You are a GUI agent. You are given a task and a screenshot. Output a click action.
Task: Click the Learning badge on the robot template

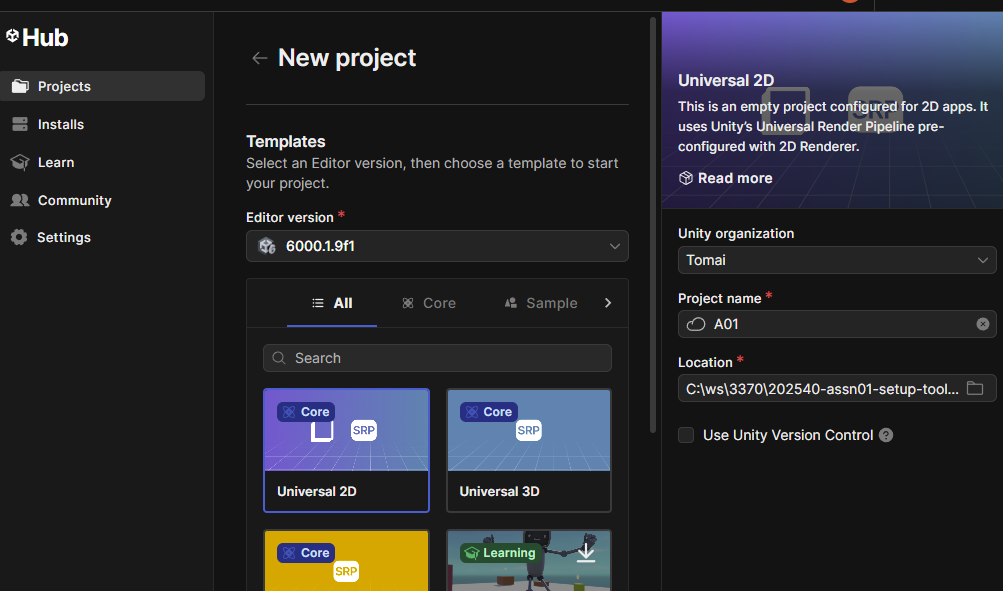tap(500, 553)
